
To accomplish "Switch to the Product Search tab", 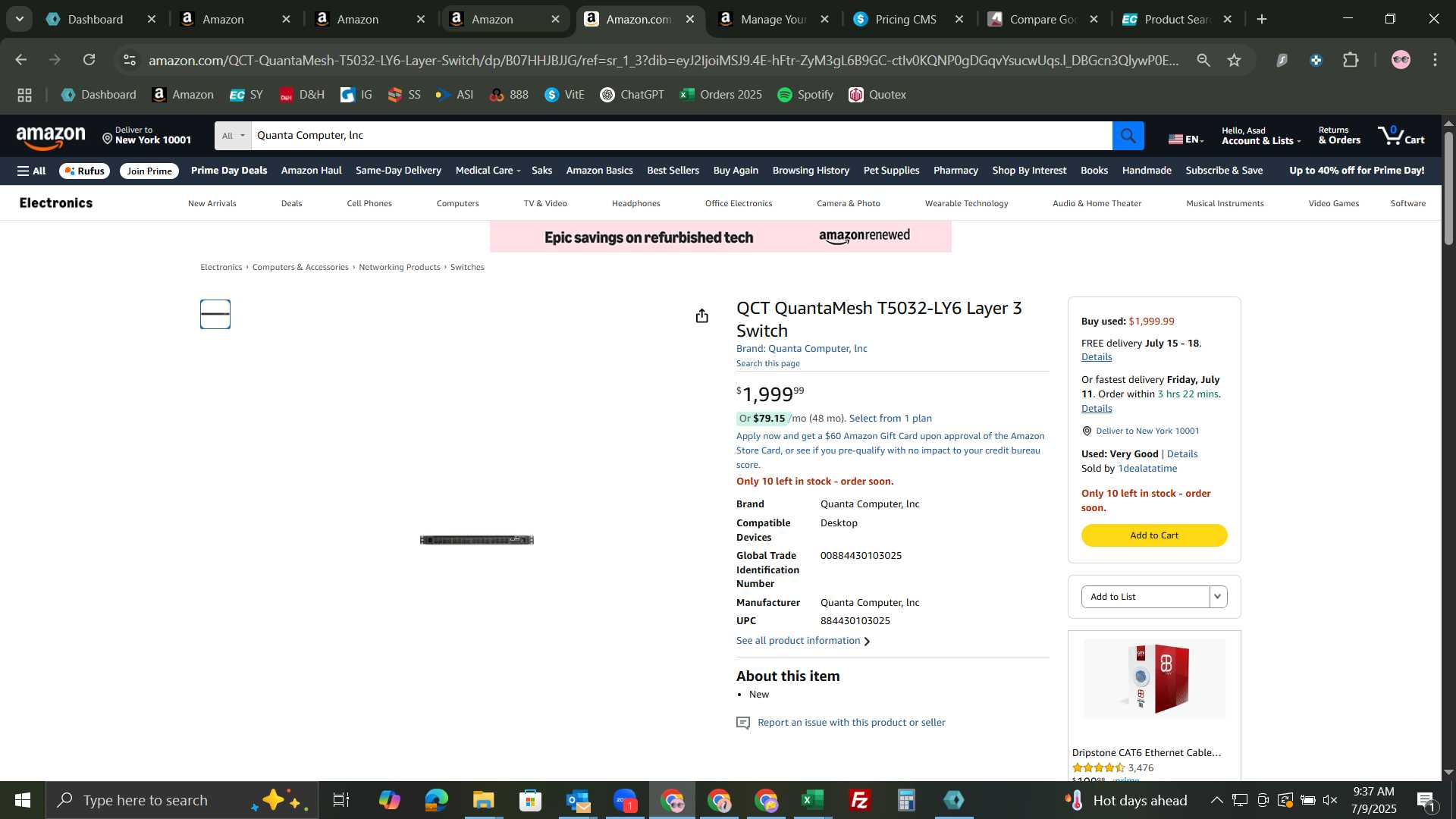I will click(1178, 19).
